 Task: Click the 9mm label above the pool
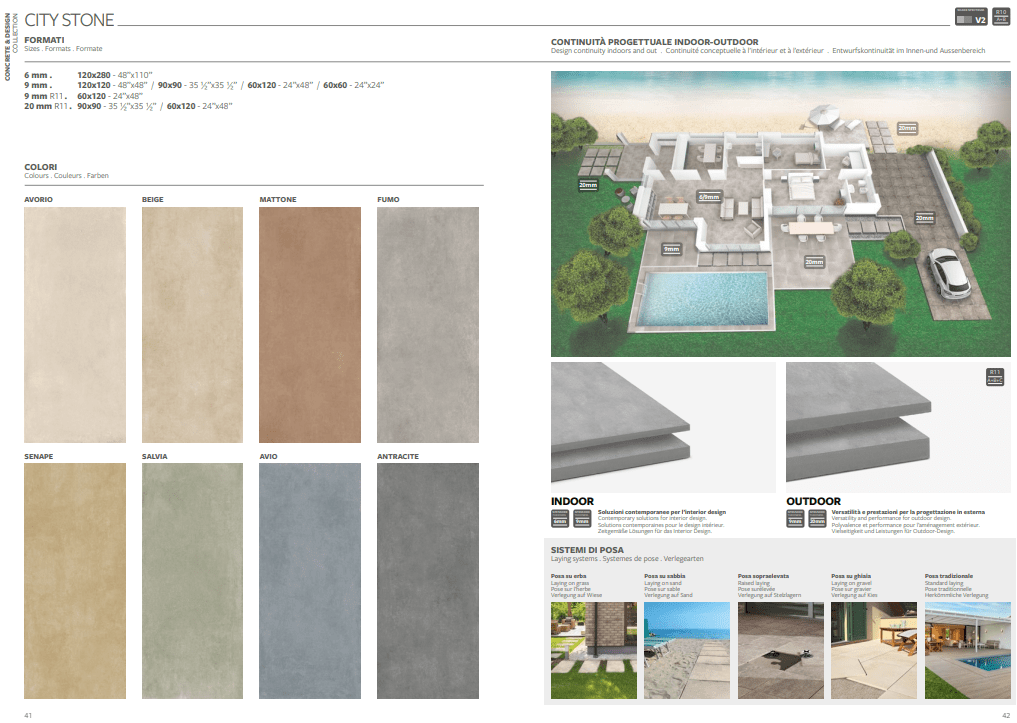pyautogui.click(x=671, y=248)
